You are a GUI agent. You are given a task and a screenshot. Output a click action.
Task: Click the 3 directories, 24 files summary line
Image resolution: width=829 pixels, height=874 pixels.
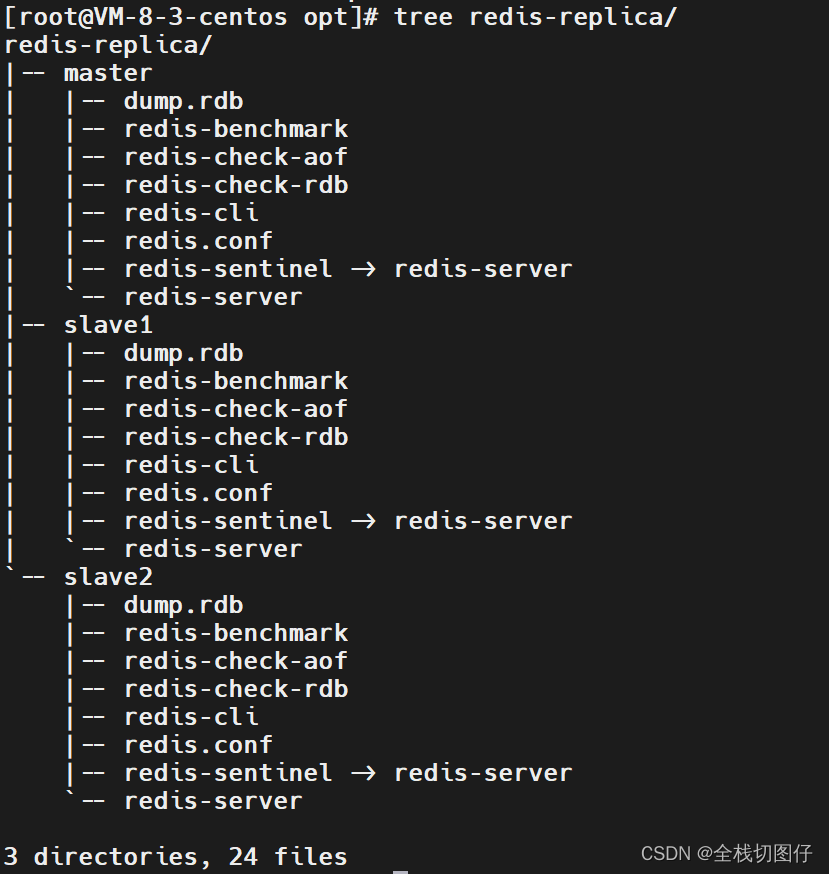point(176,857)
